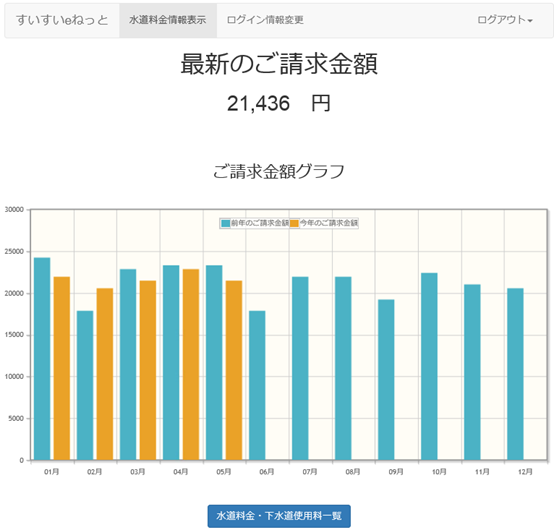Screen dimensions: 554x530
Task: Click the 最新のご請求金額 heading
Action: (x=279, y=64)
